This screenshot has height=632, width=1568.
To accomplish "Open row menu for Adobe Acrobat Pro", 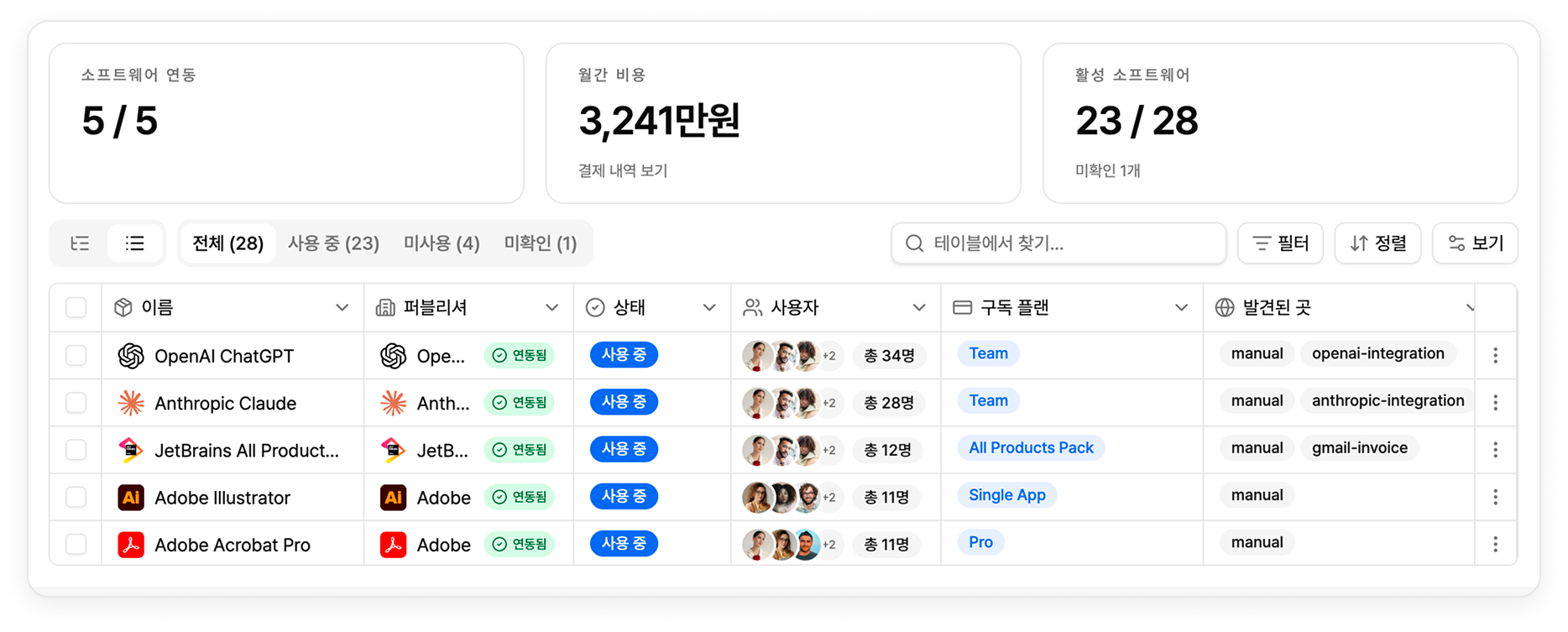I will coord(1495,544).
